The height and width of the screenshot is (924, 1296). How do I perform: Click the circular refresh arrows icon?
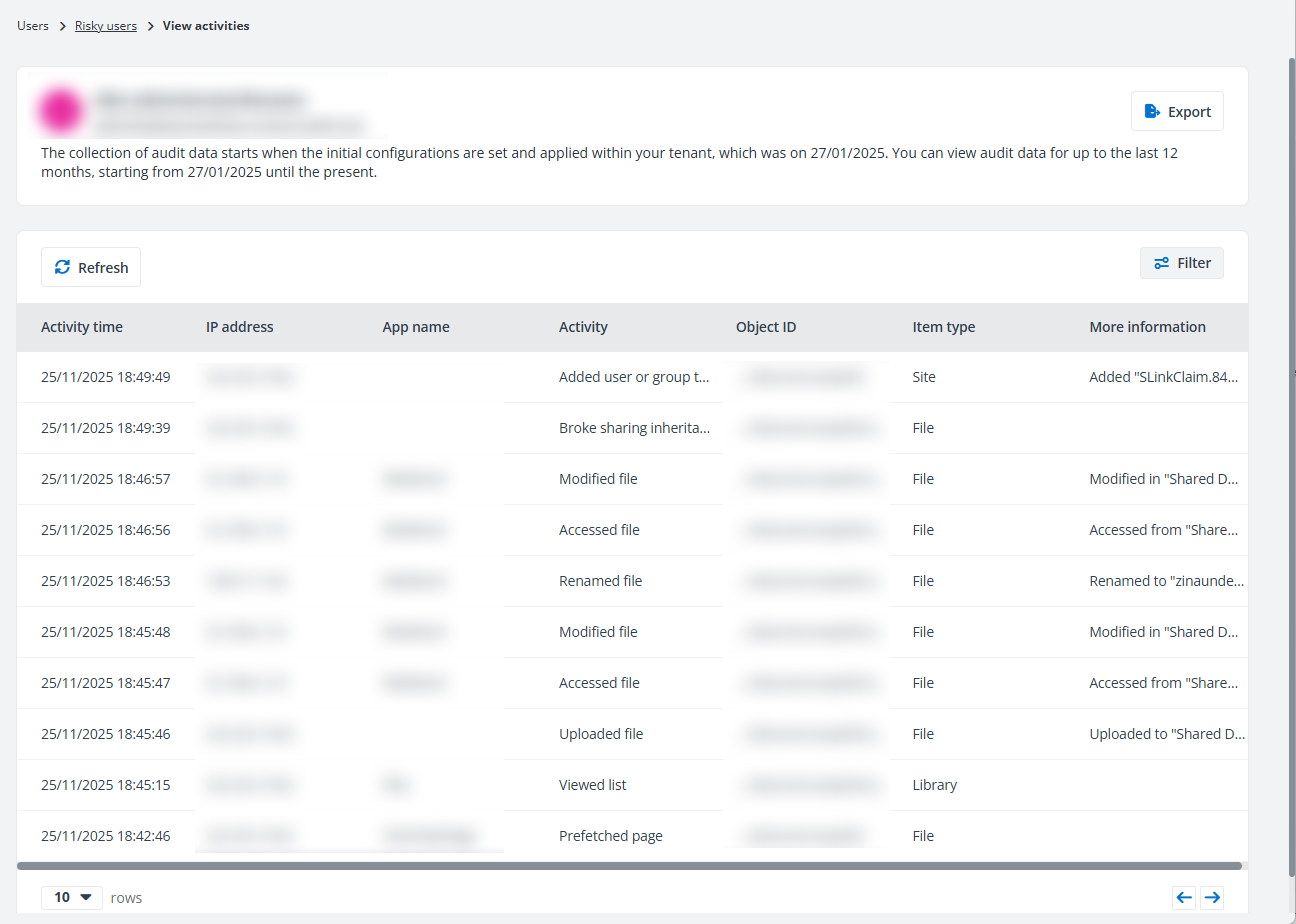pos(61,267)
